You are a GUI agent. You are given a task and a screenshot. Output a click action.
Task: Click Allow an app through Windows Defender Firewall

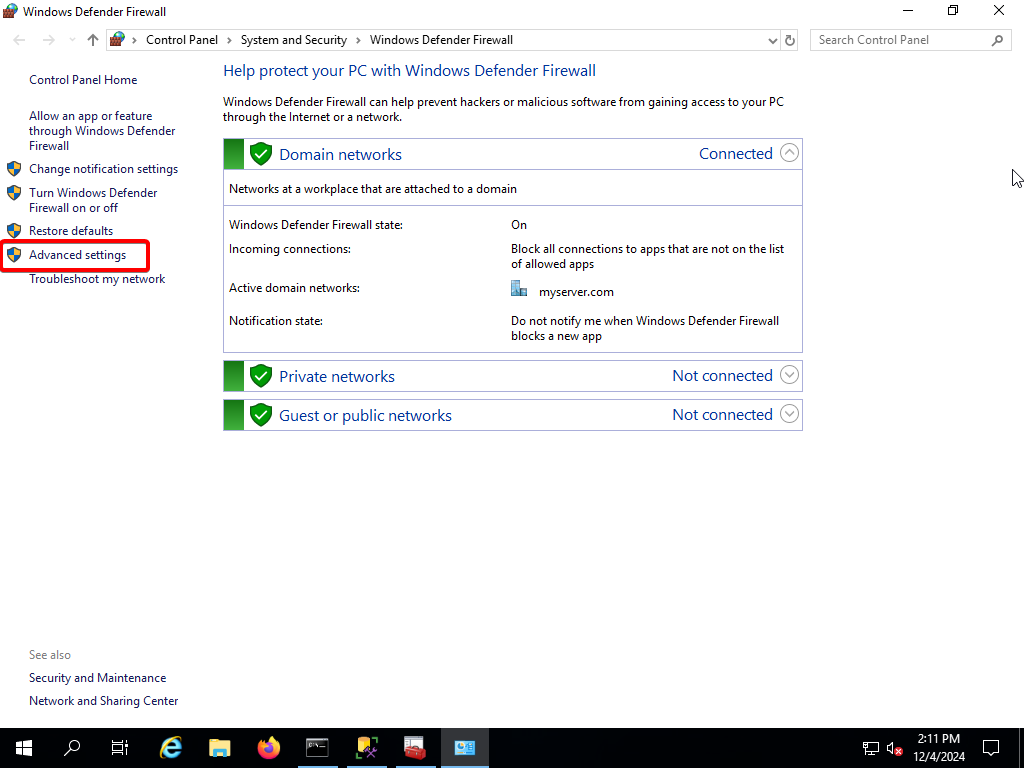(x=102, y=130)
